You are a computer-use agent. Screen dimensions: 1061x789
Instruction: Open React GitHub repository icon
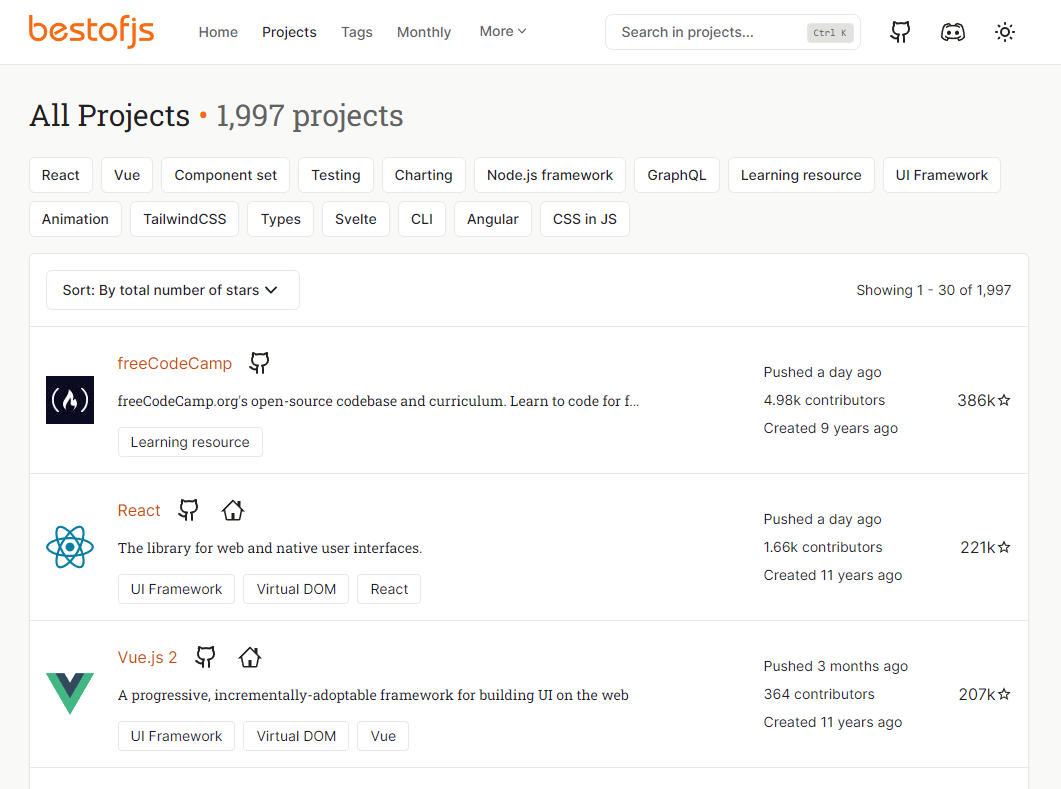click(x=188, y=510)
